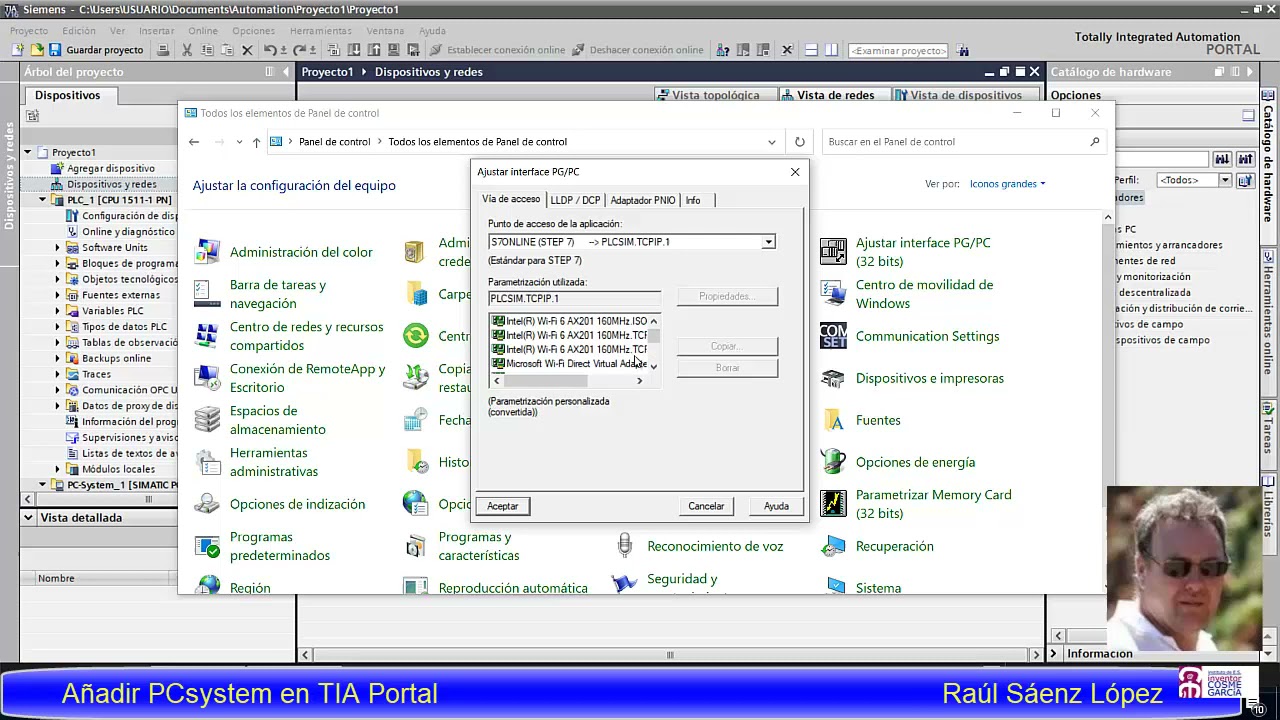This screenshot has width=1280, height=720.
Task: Open Administración del color icon
Action: [x=207, y=252]
